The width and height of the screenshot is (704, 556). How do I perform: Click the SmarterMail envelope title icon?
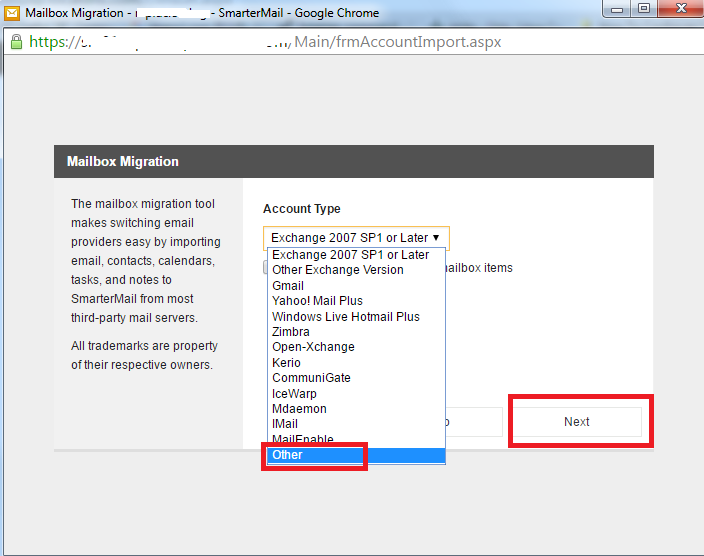[x=12, y=13]
